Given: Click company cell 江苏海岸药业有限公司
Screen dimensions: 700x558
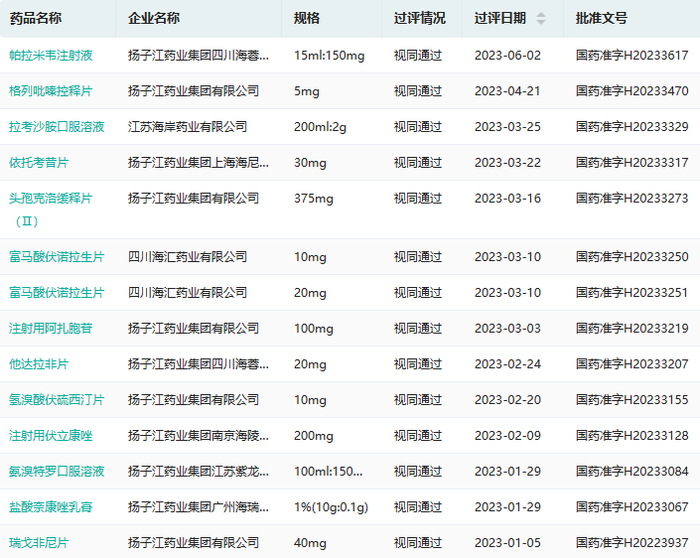Looking at the screenshot, I should [x=188, y=127].
